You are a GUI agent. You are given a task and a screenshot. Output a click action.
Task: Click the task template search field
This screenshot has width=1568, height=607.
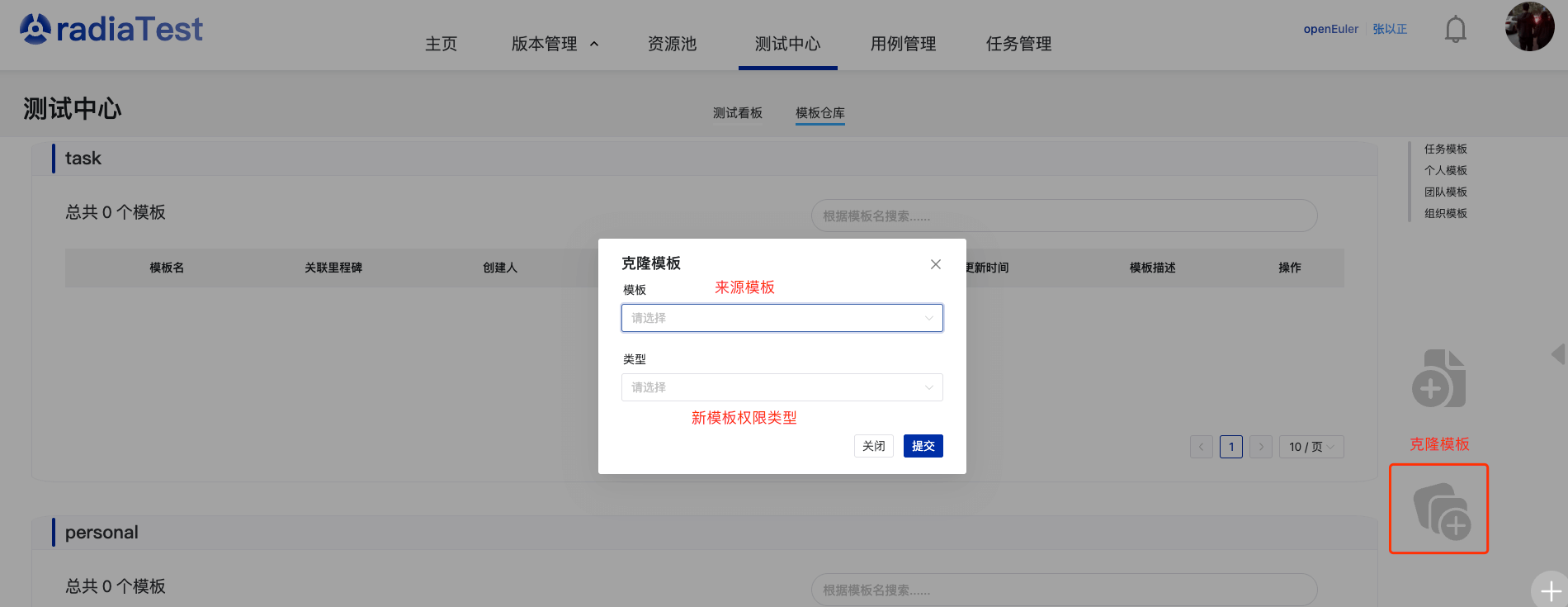click(x=1064, y=216)
